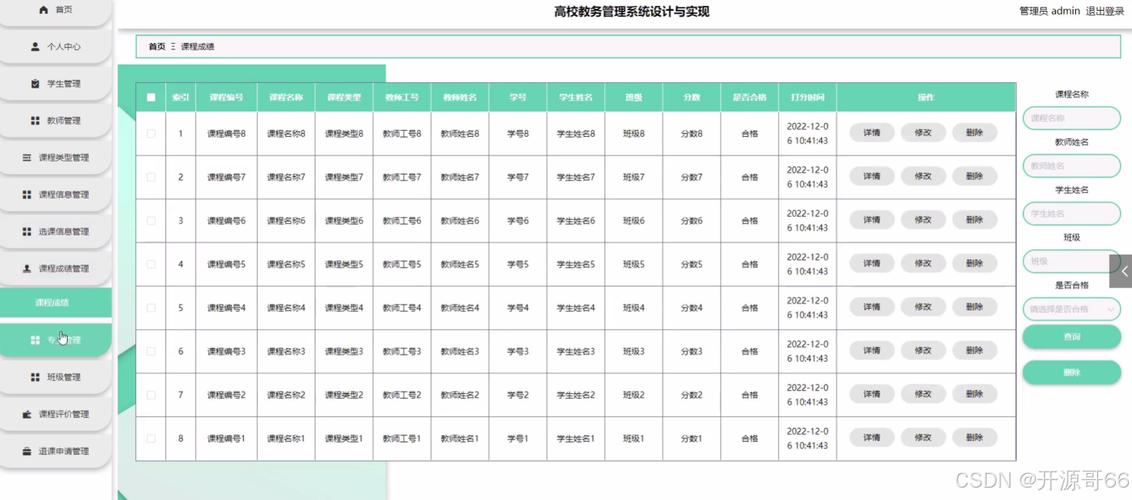This screenshot has height=500, width=1132.
Task: Click the 首页 breadcrumb link
Action: [157, 46]
